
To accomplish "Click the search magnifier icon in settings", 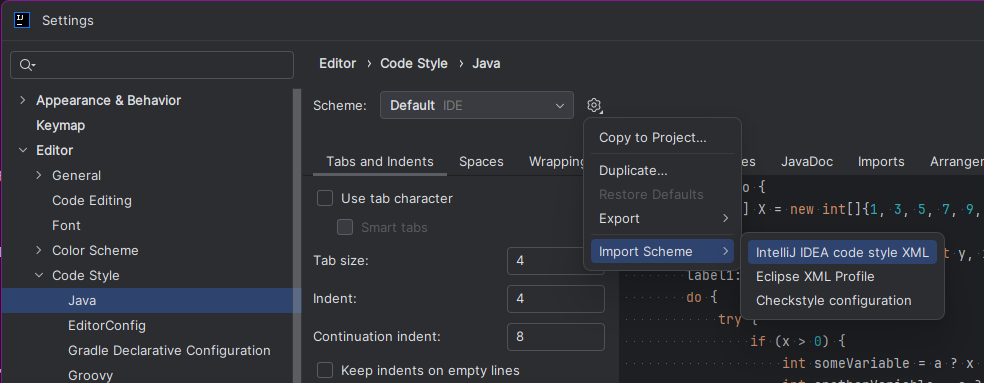I will (x=27, y=65).
